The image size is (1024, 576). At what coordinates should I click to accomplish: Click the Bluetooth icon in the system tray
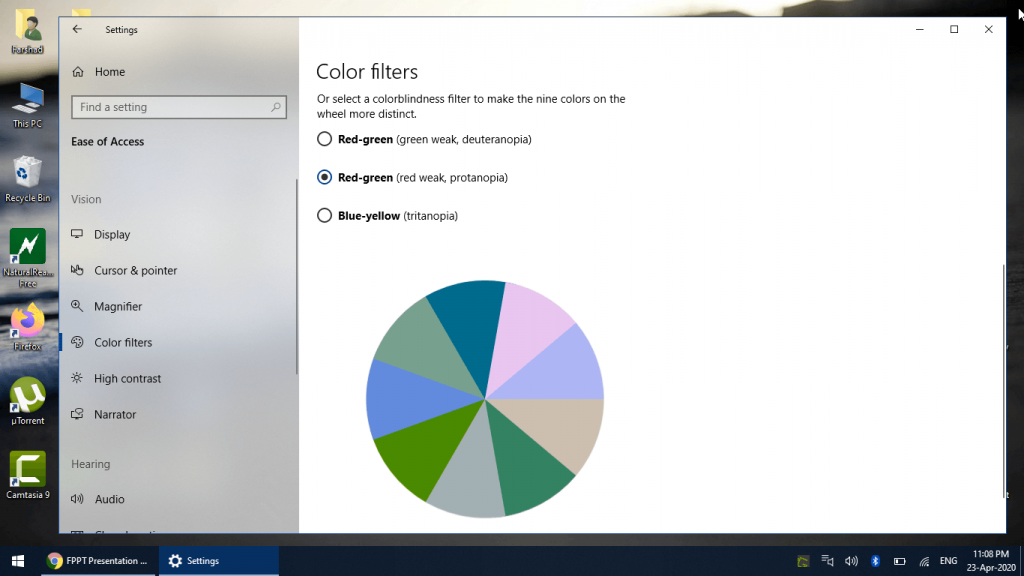coord(875,561)
